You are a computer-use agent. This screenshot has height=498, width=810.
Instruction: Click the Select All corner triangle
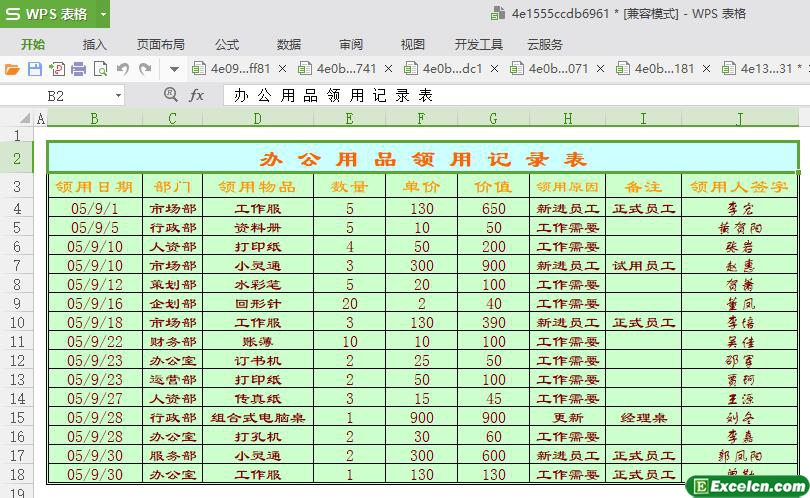24,119
